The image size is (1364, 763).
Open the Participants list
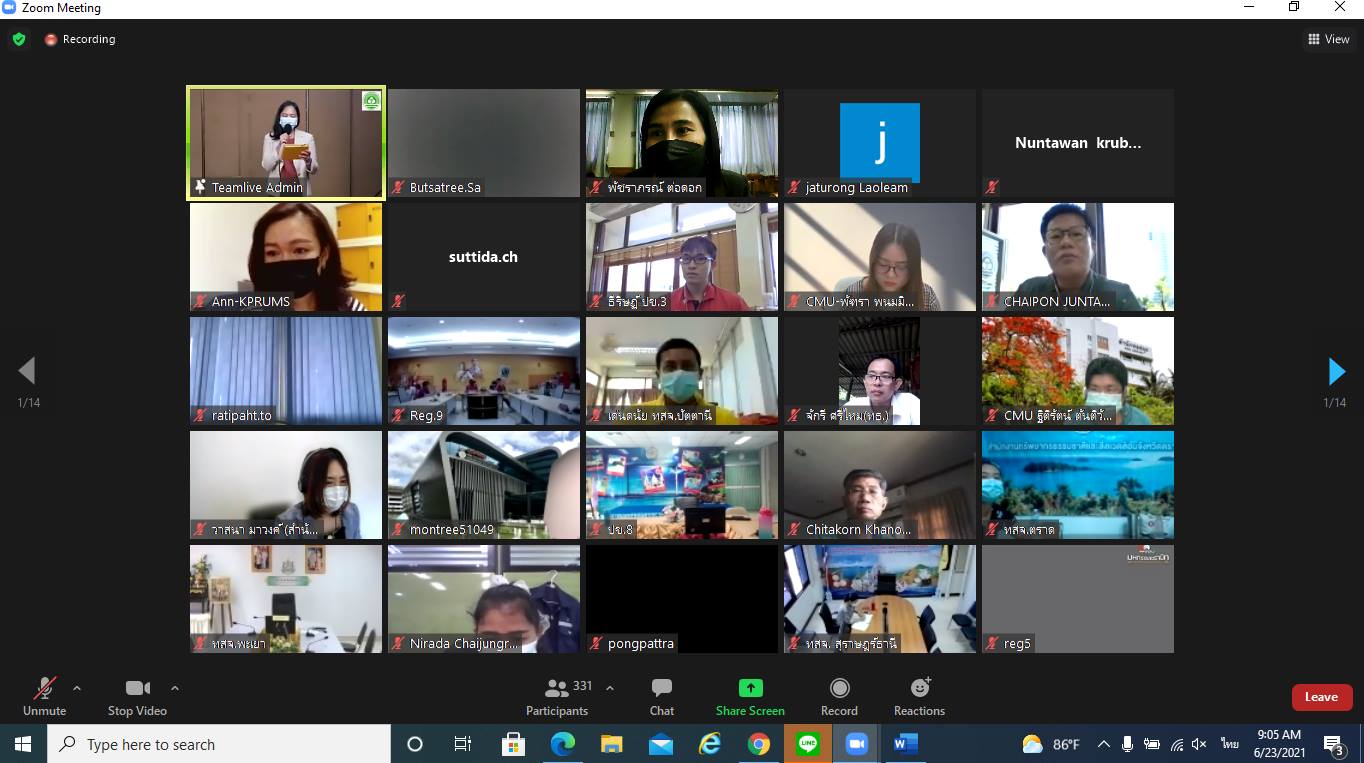tap(557, 696)
